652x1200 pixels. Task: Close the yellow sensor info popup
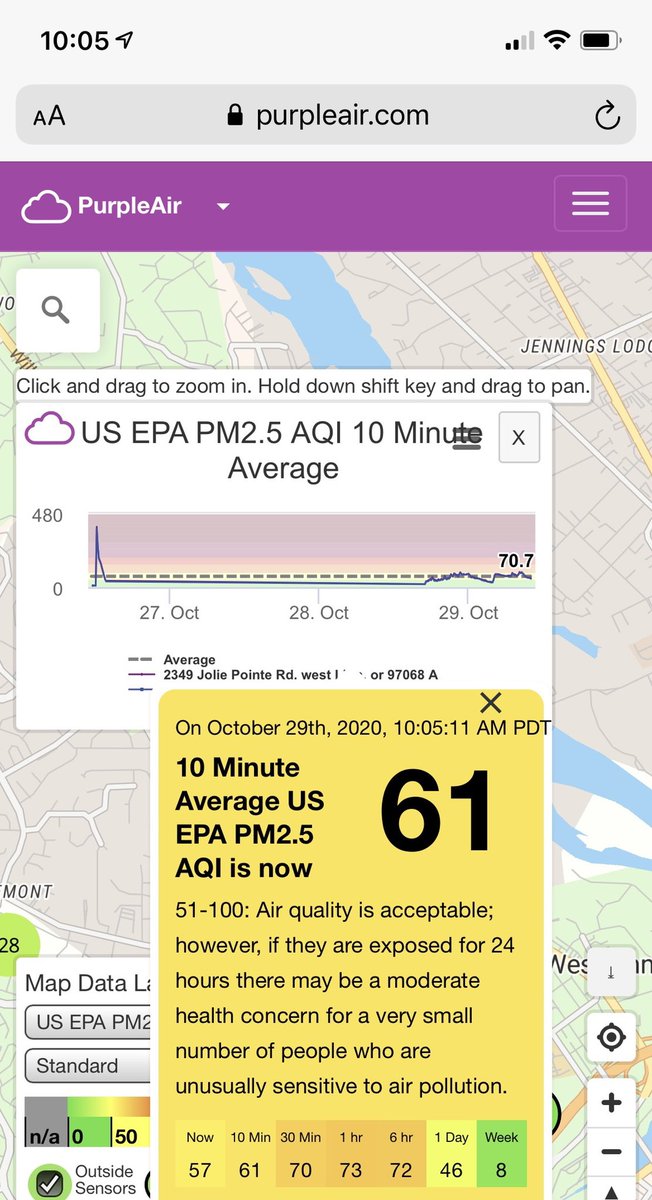490,702
